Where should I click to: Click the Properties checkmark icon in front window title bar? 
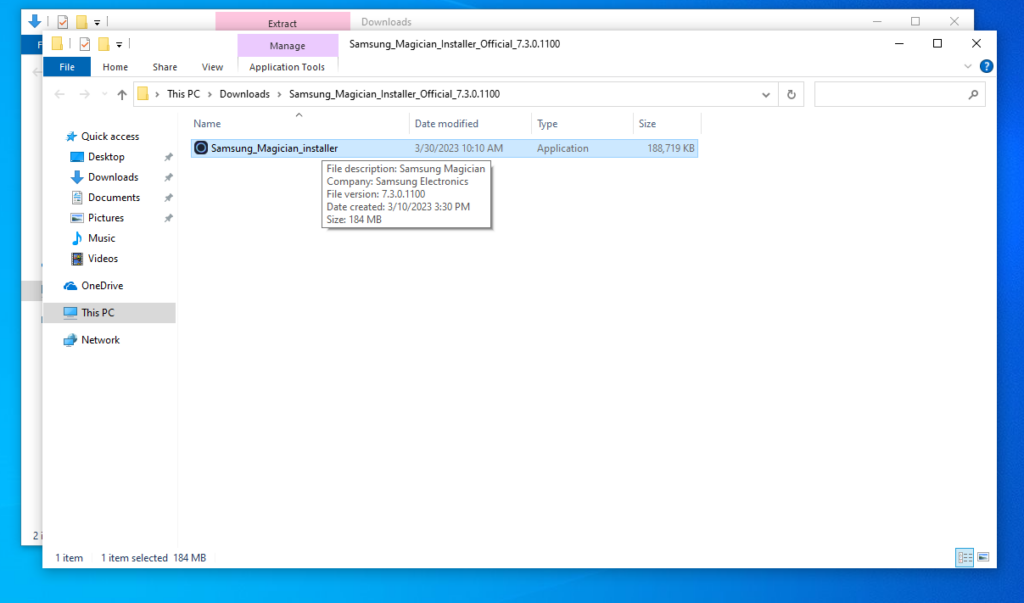pos(84,44)
